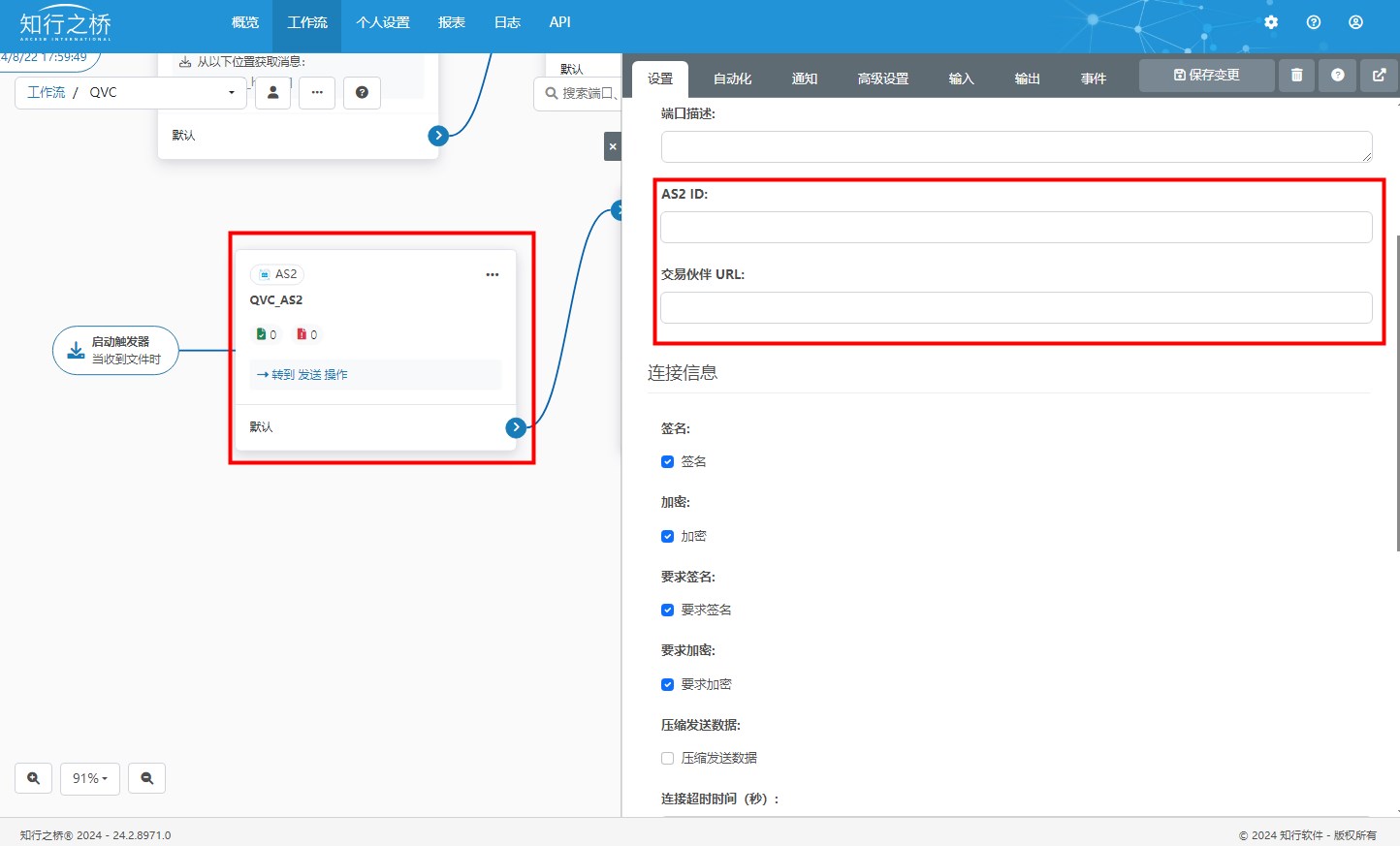Open the settings gear icon in header
The image size is (1400, 846).
coord(1271,22)
